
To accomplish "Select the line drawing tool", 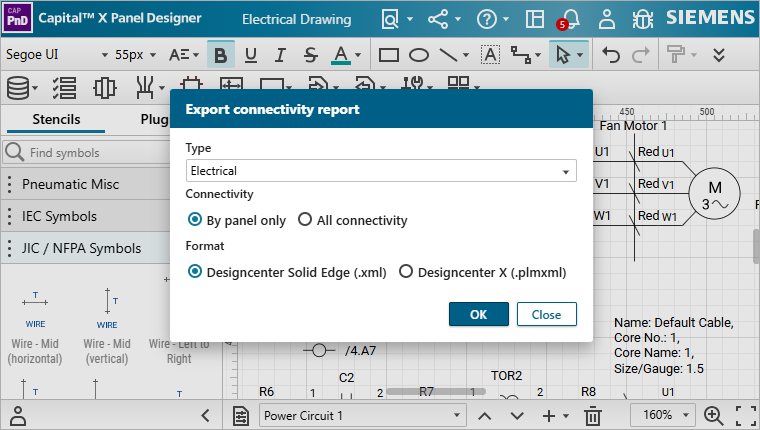I will click(x=448, y=55).
